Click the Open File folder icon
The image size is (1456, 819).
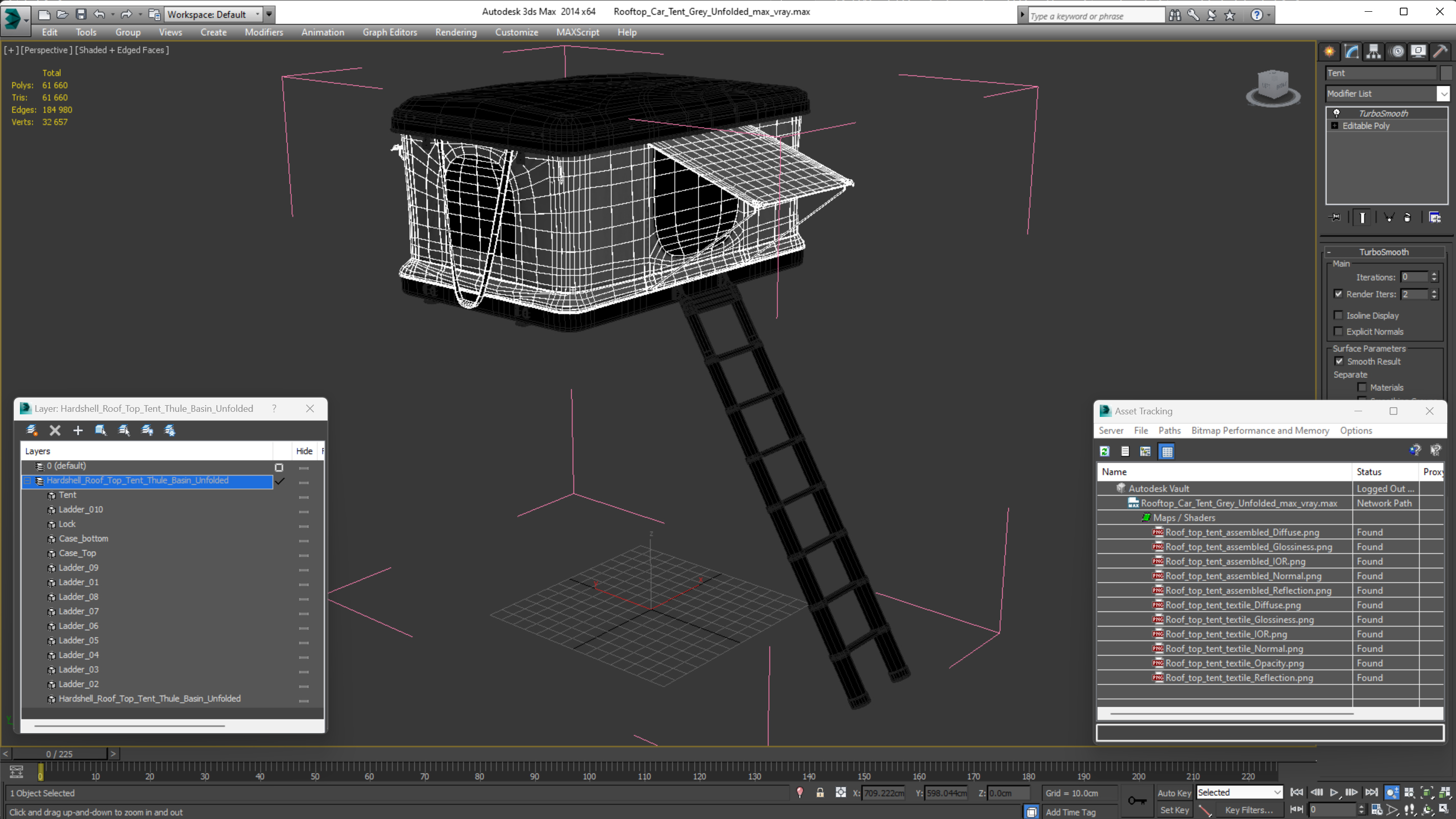[x=62, y=14]
